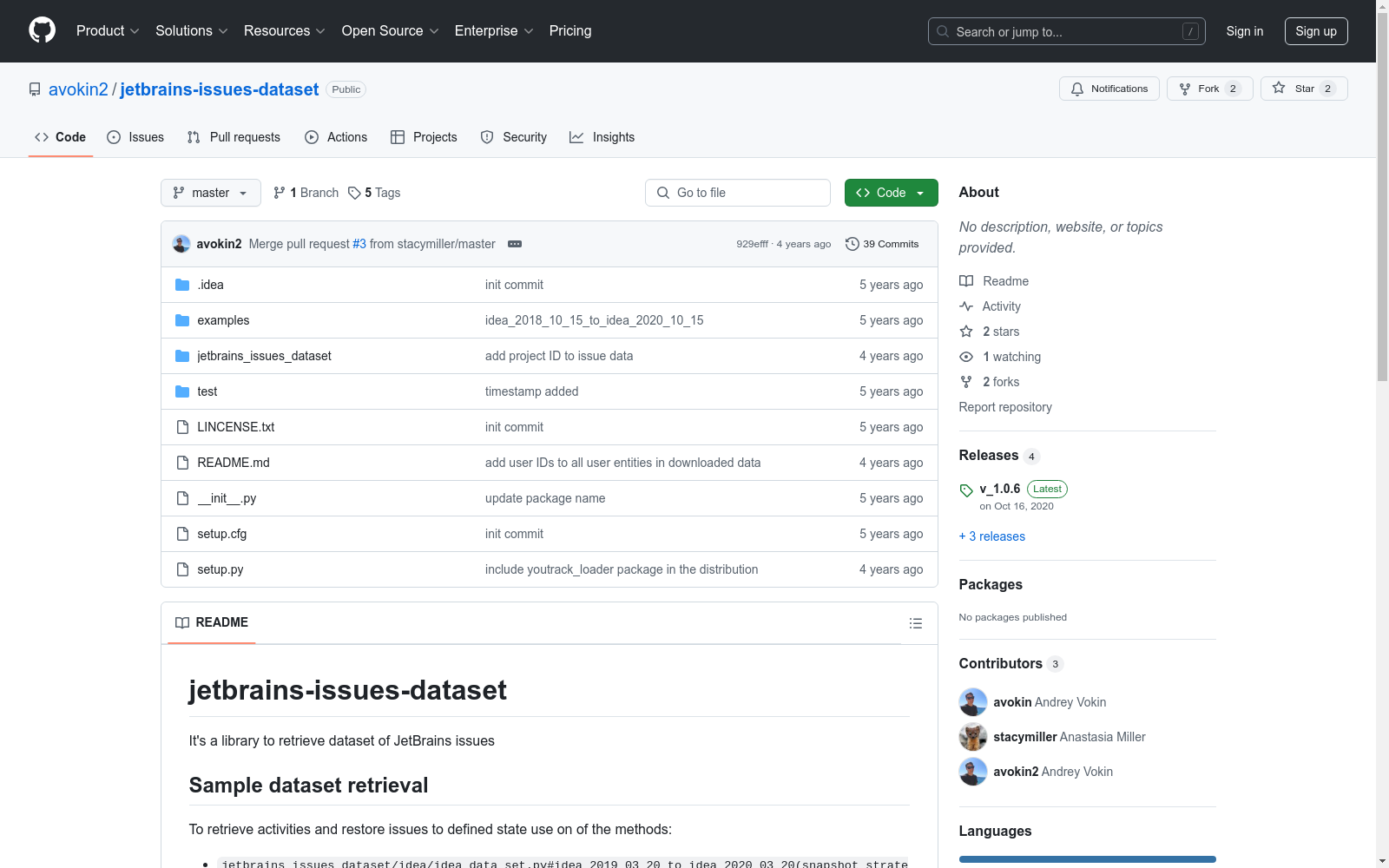The height and width of the screenshot is (868, 1389).
Task: Click the tag icon beside 5 Tags
Action: pyautogui.click(x=354, y=193)
